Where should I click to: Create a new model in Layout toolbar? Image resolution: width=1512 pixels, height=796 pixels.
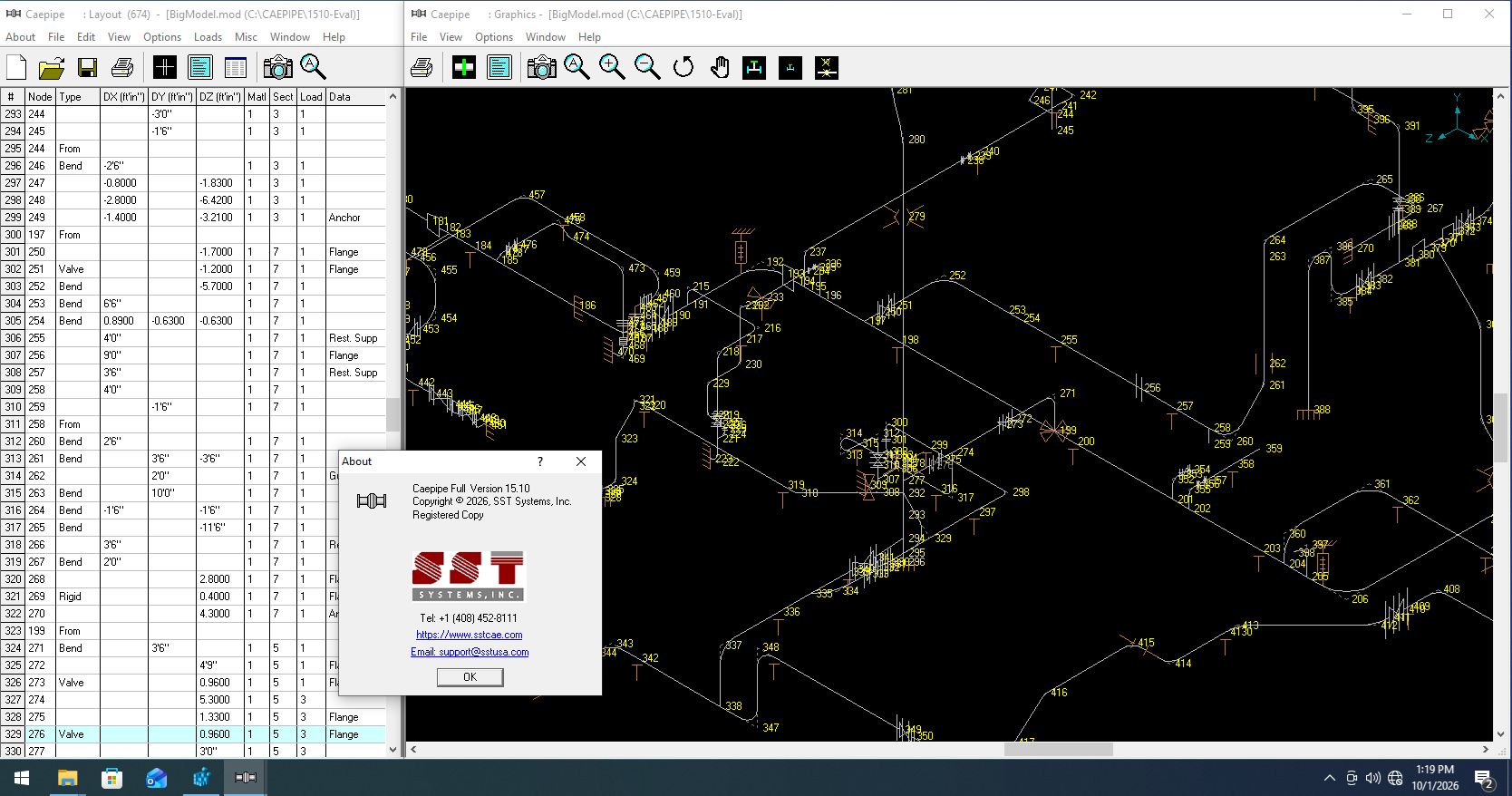pos(16,67)
